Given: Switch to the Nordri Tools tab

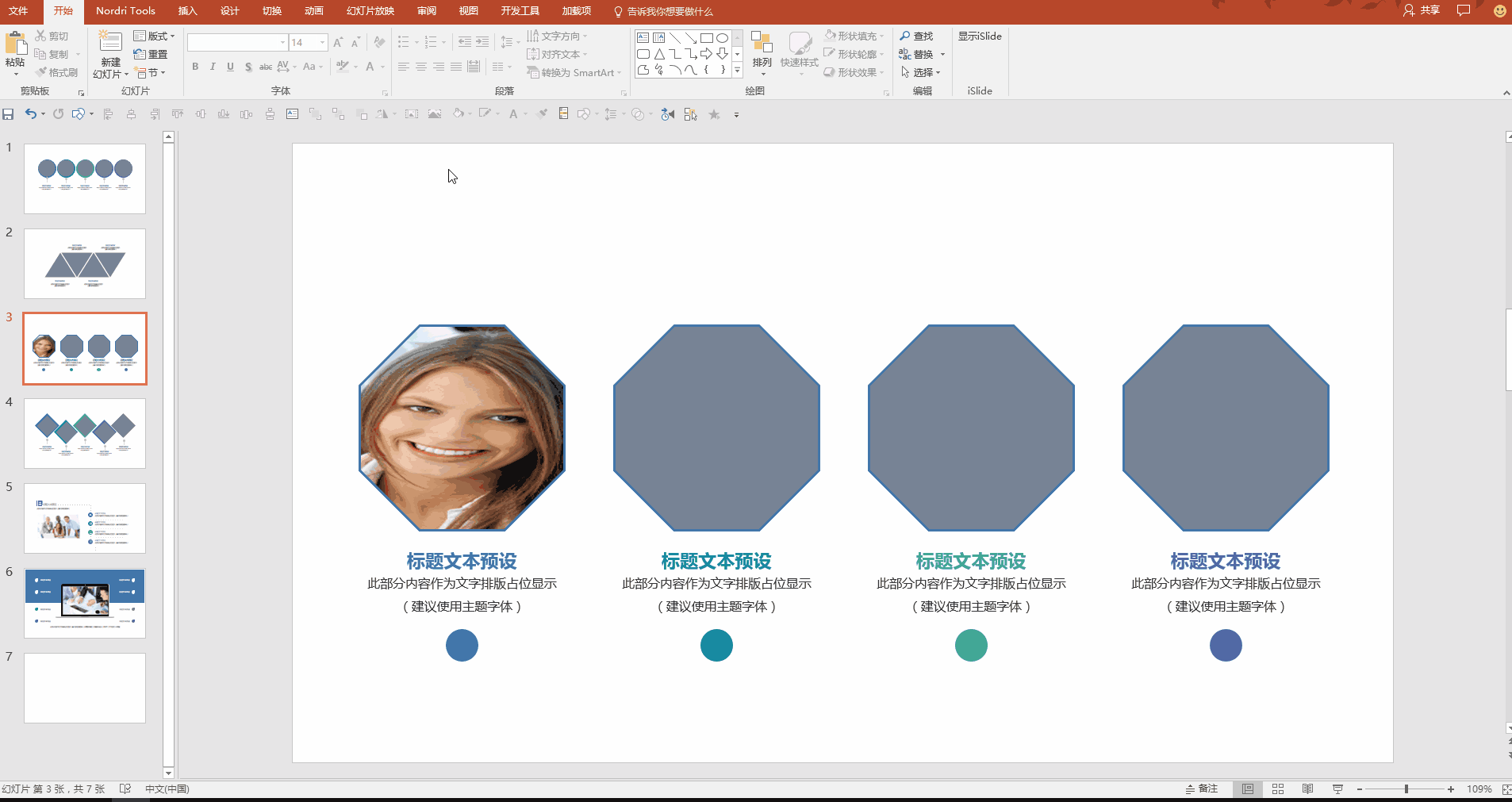Looking at the screenshot, I should [x=125, y=11].
